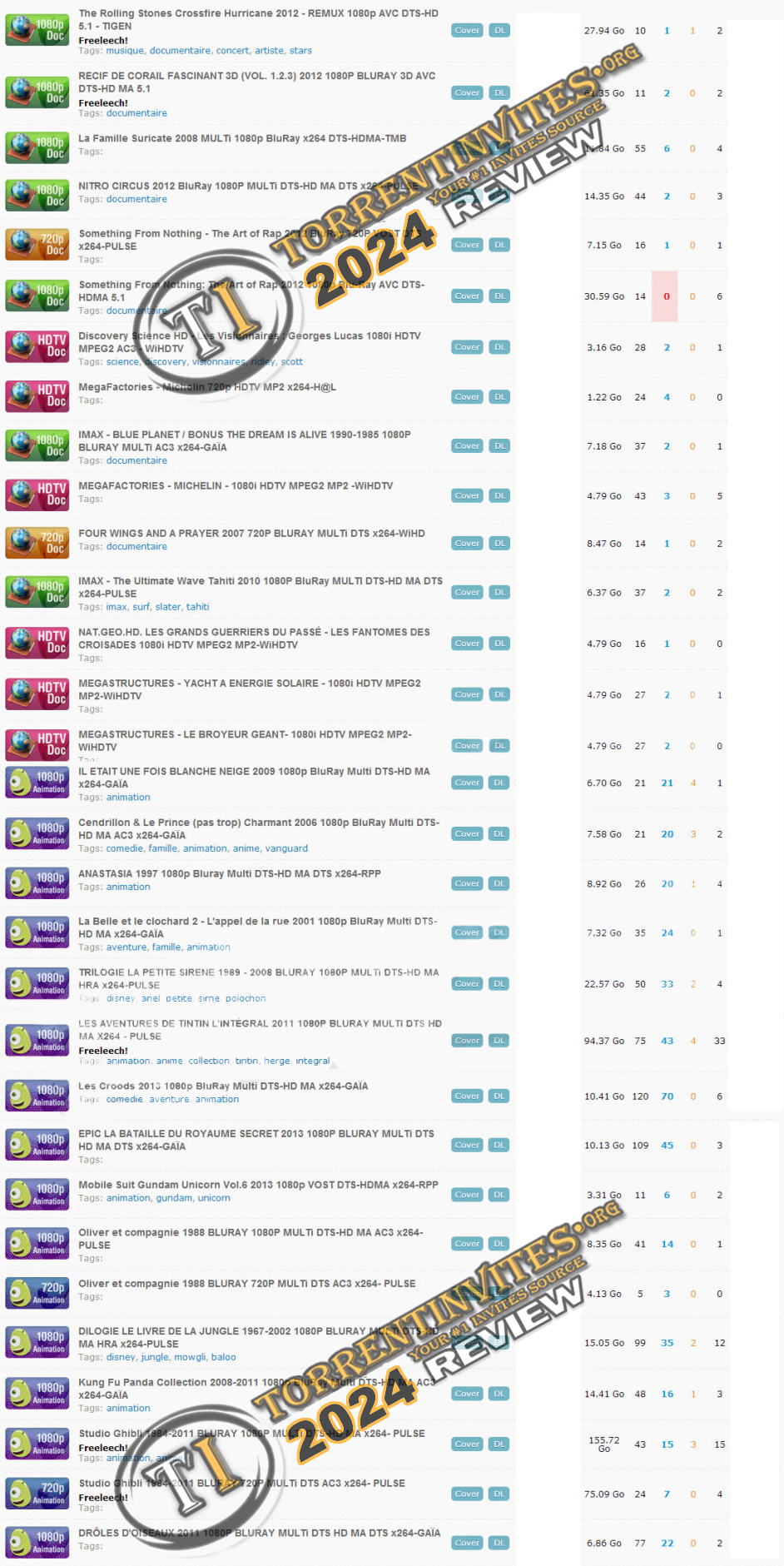Click HDTV Doc icon for Megastructures Yacht

coord(37,694)
